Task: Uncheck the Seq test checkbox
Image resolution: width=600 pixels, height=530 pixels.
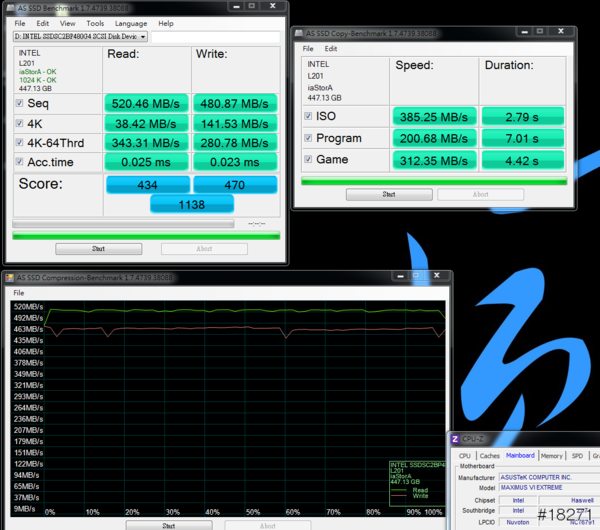Action: click(20, 103)
